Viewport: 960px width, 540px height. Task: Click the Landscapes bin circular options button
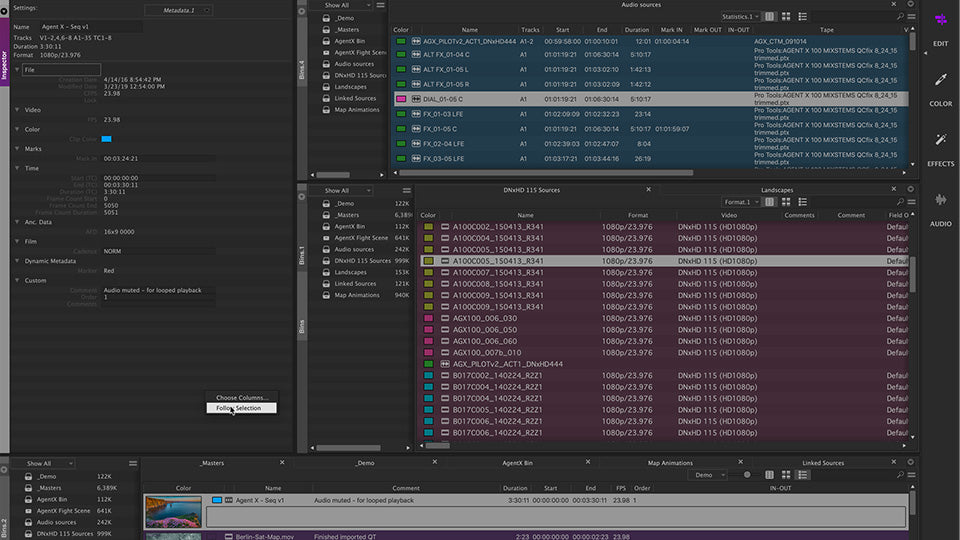(910, 189)
